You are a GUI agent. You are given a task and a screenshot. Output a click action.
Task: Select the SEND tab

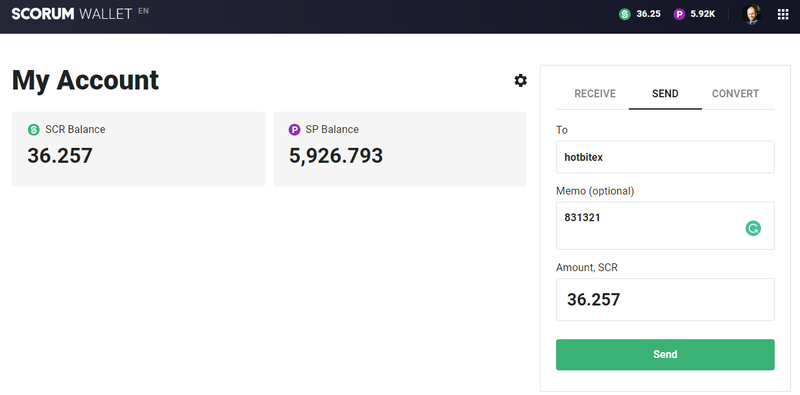coord(665,94)
